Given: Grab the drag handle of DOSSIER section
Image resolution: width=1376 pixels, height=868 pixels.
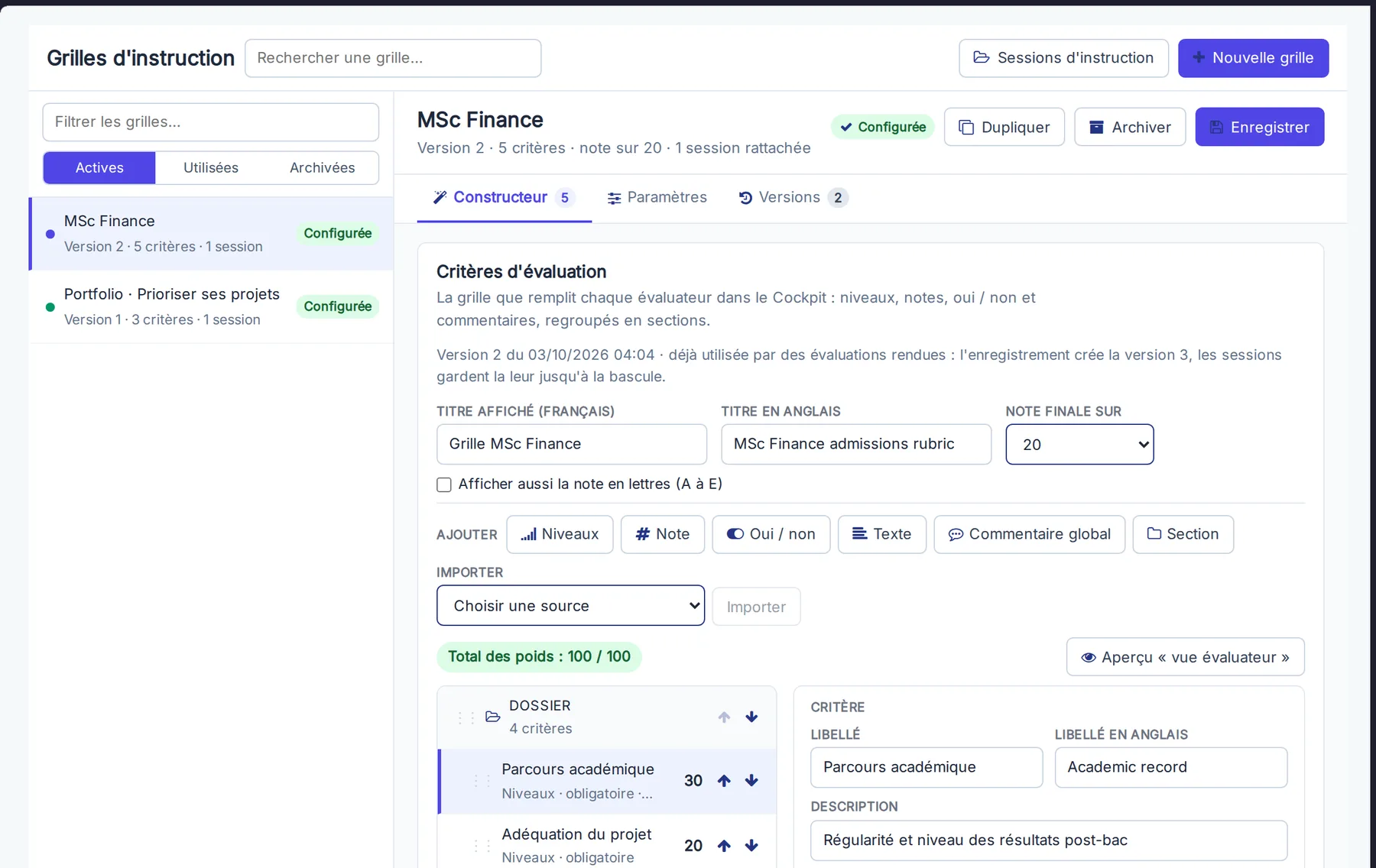Looking at the screenshot, I should (x=466, y=717).
